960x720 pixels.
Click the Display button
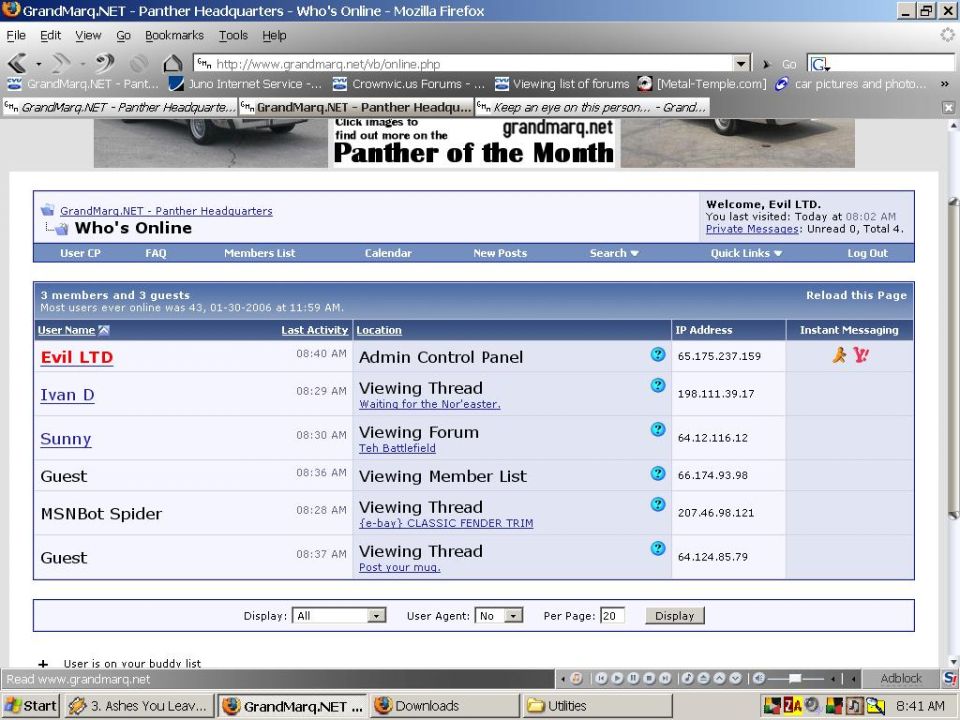point(675,616)
